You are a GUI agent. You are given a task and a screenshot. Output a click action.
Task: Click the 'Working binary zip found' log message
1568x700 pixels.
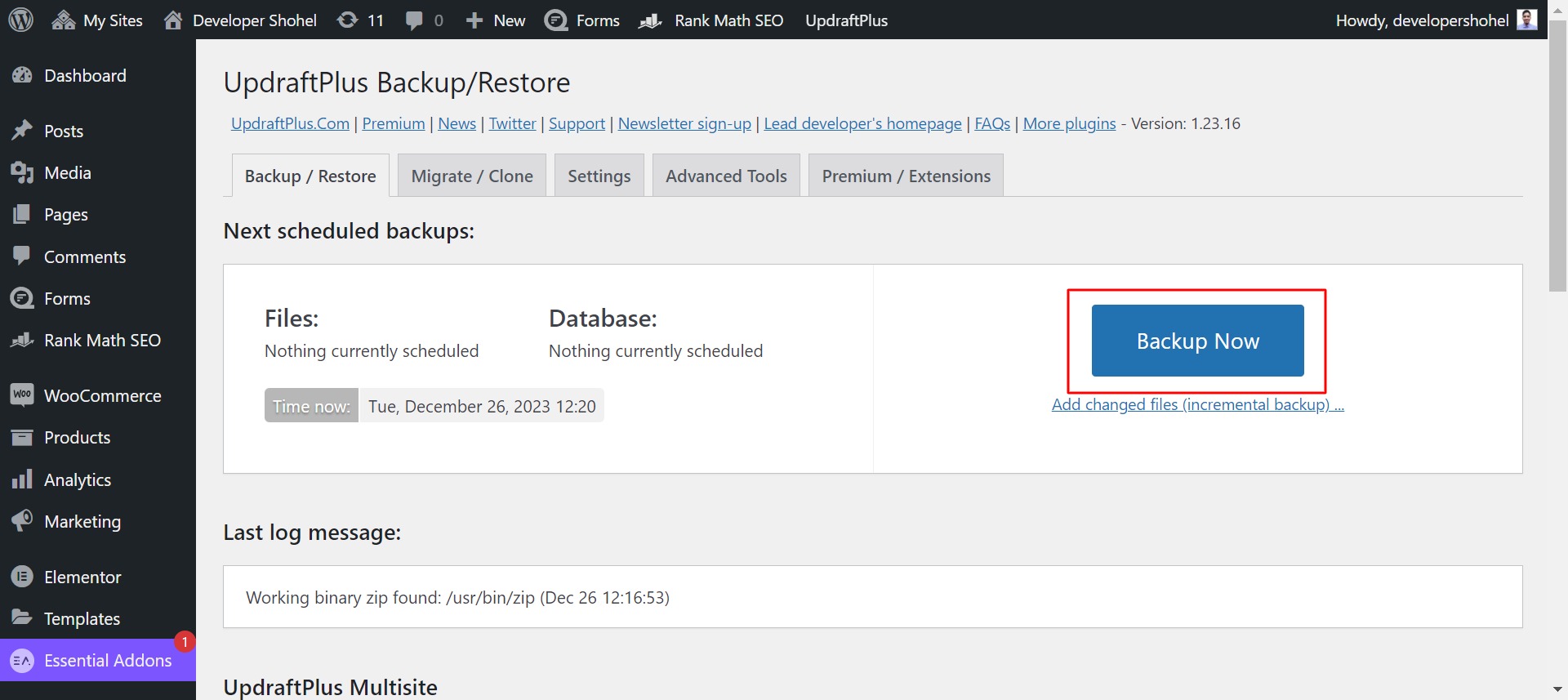click(457, 597)
